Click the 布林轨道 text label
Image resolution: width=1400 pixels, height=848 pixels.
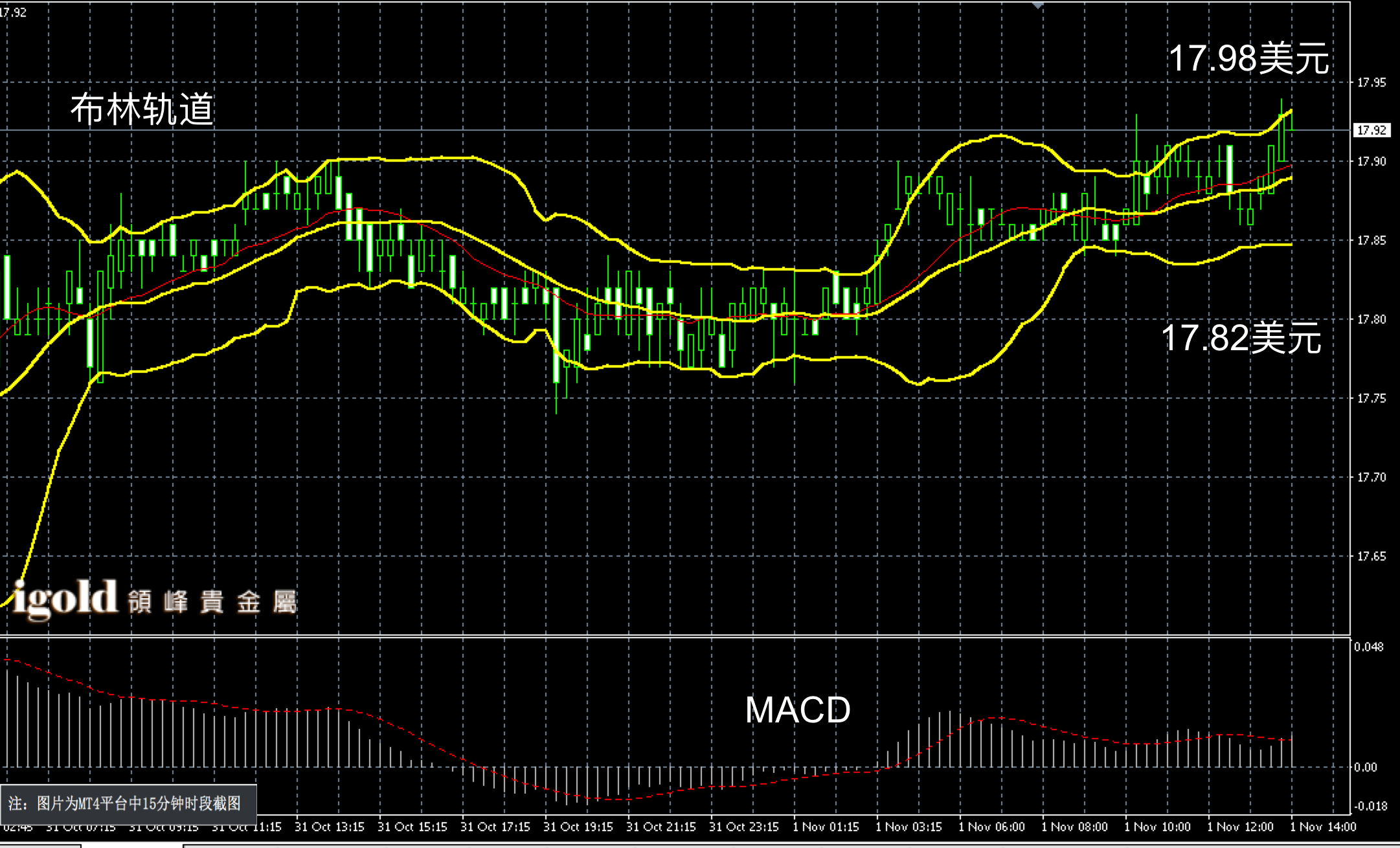(x=142, y=109)
